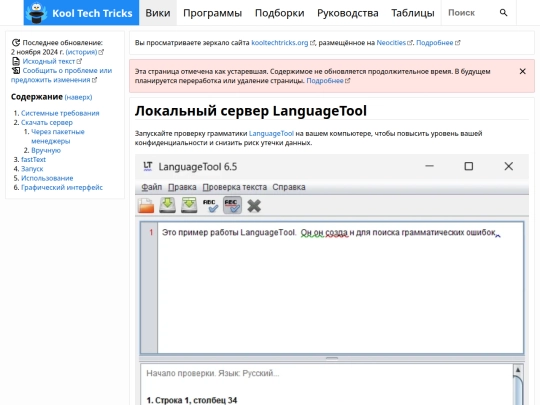Image resolution: width=540 pixels, height=405 pixels.
Task: Click the splitter handle between editor and results
Action: [x=332, y=358]
